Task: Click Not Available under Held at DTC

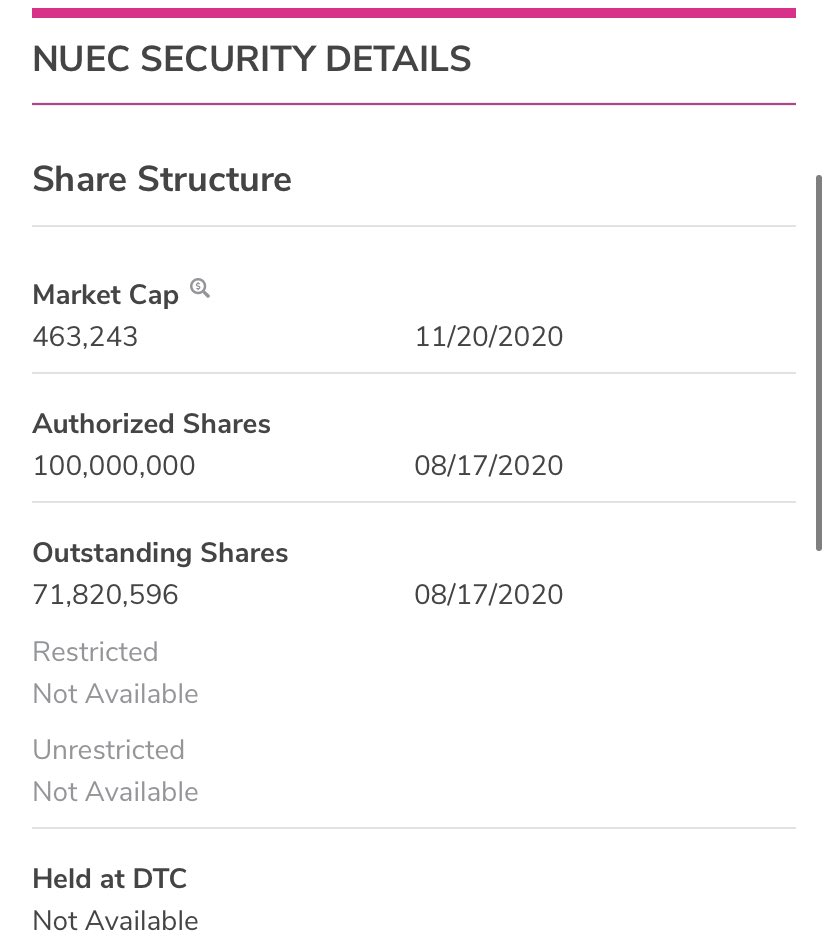Action: click(116, 921)
